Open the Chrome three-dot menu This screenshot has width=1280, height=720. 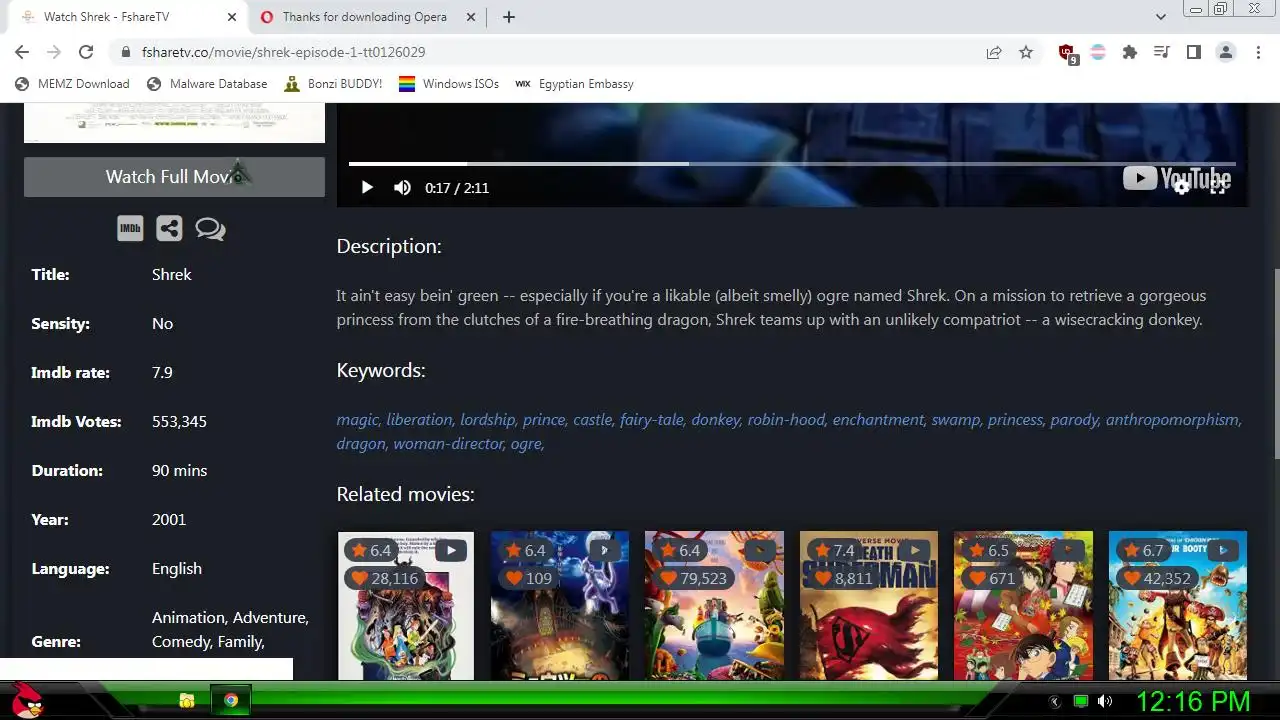tap(1257, 52)
